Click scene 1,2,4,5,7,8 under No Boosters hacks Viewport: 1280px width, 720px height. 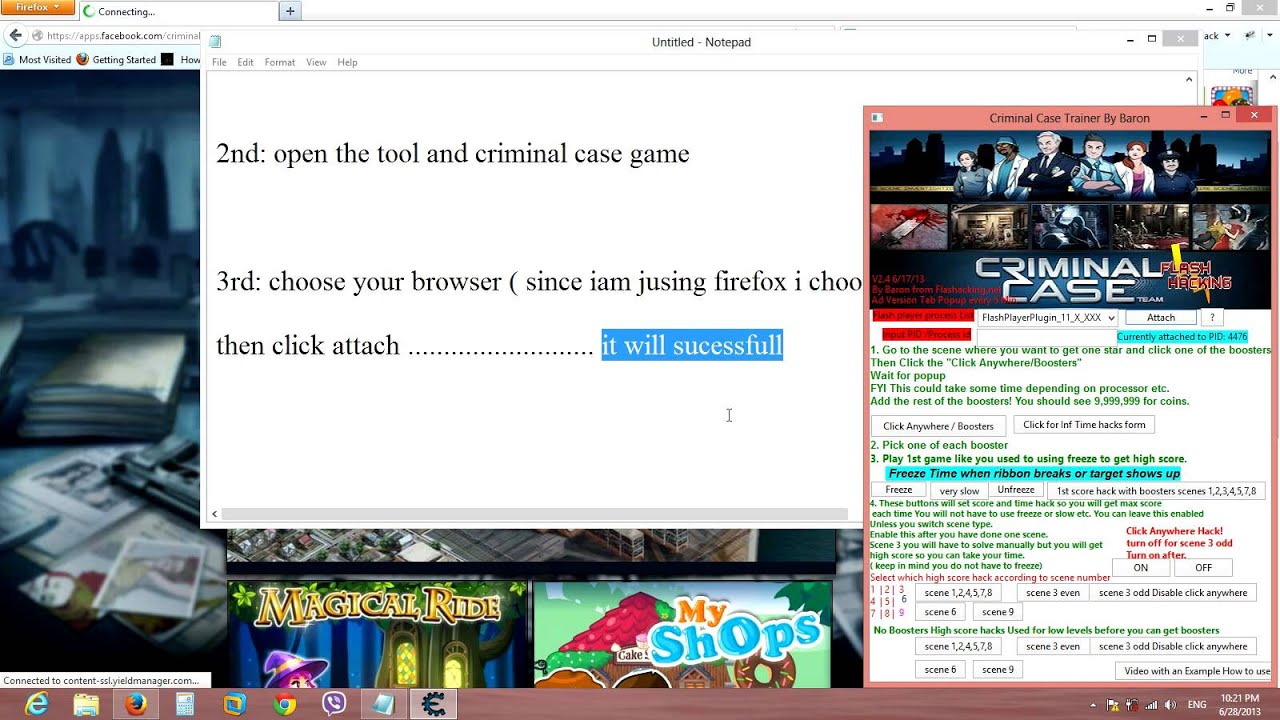(958, 646)
